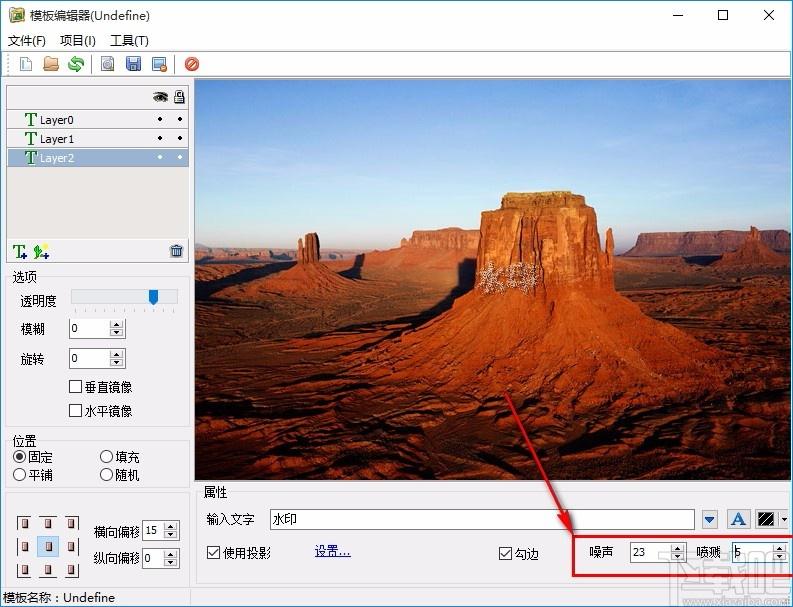The image size is (793, 607).
Task: Add a new image layer with plant+ icon
Action: [x=41, y=251]
